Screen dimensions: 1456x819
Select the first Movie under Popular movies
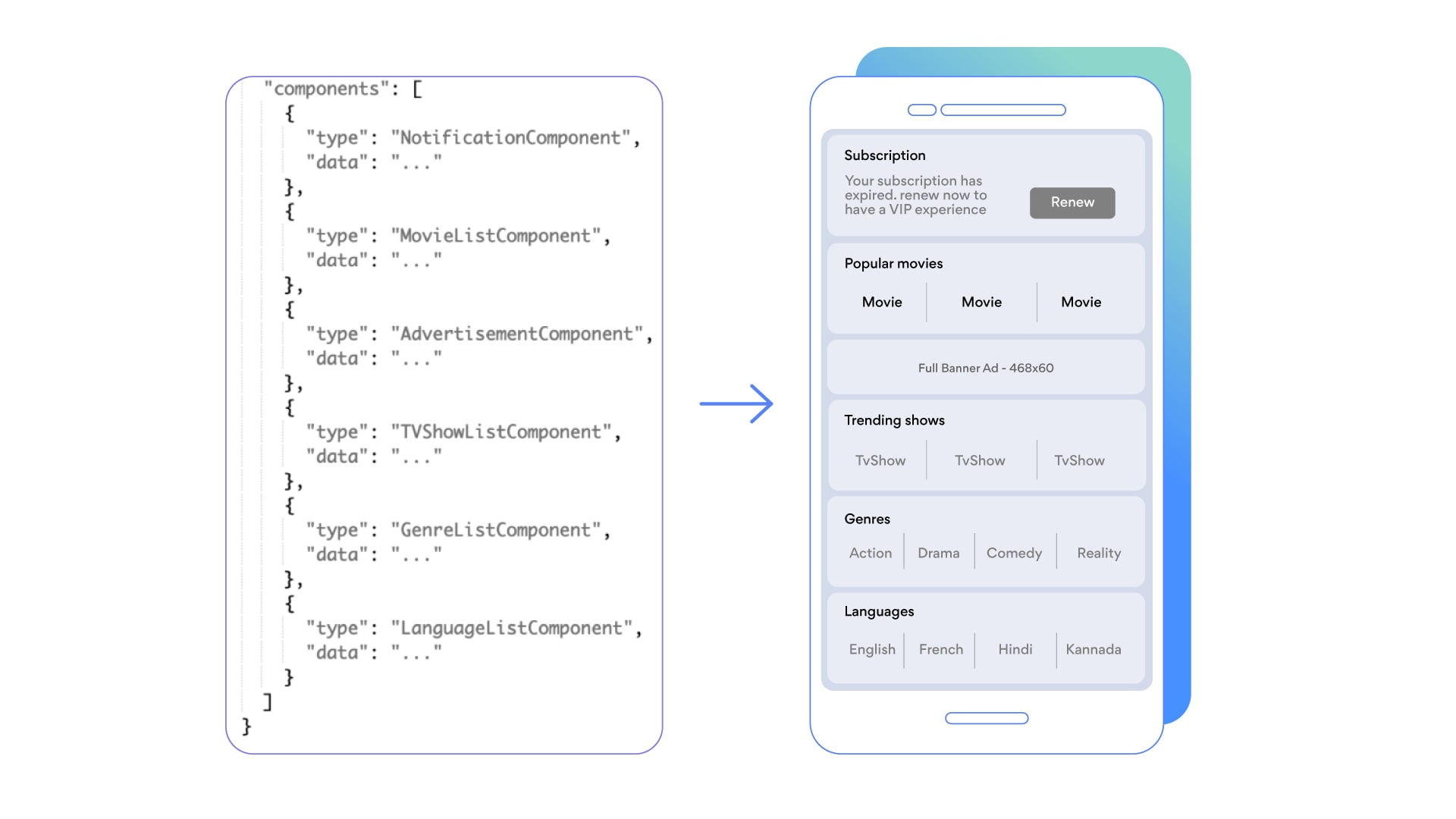pyautogui.click(x=882, y=302)
